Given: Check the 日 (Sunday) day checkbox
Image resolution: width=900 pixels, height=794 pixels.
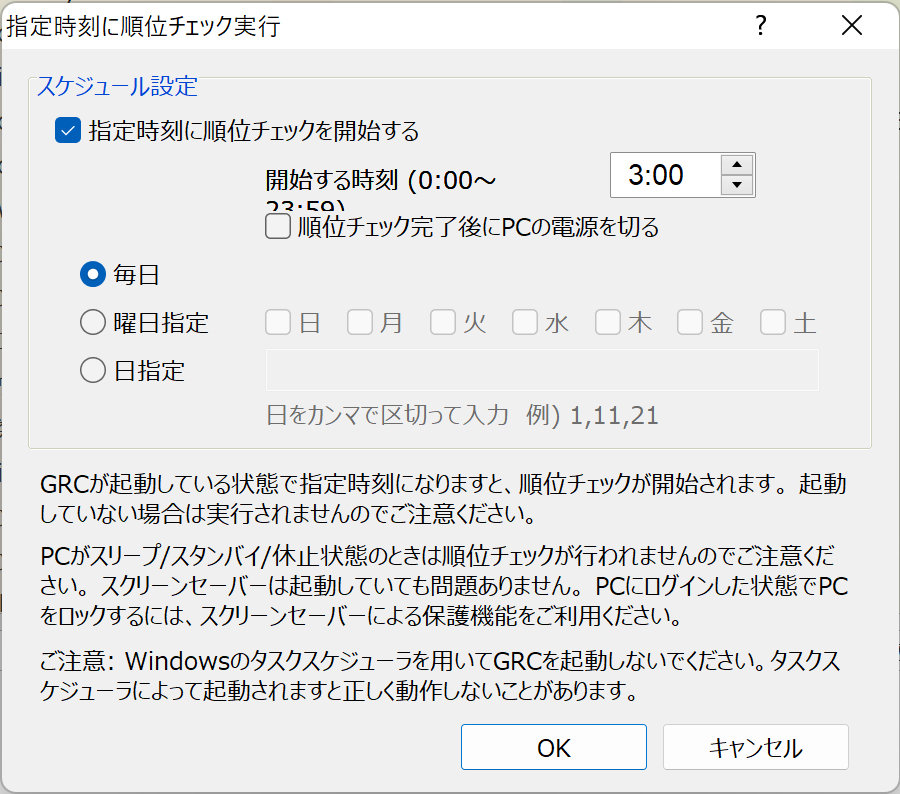Looking at the screenshot, I should [276, 322].
